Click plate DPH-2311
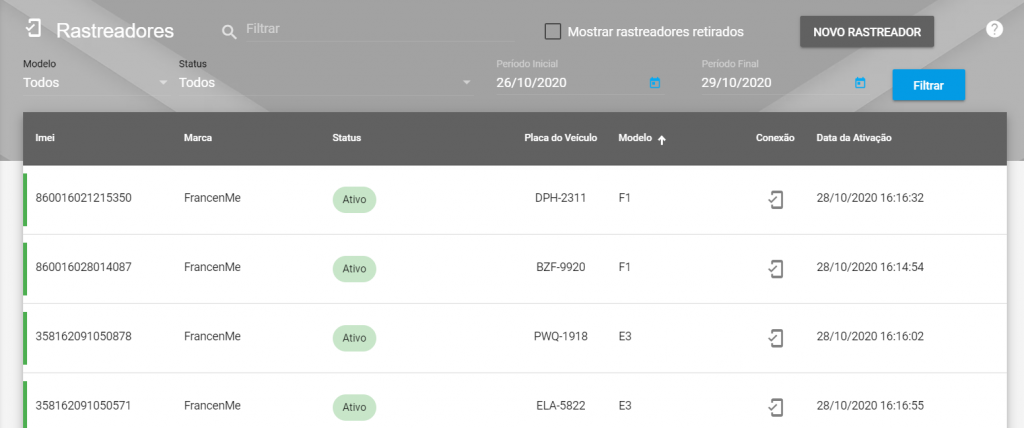Viewport: 1024px width, 428px height. point(560,198)
